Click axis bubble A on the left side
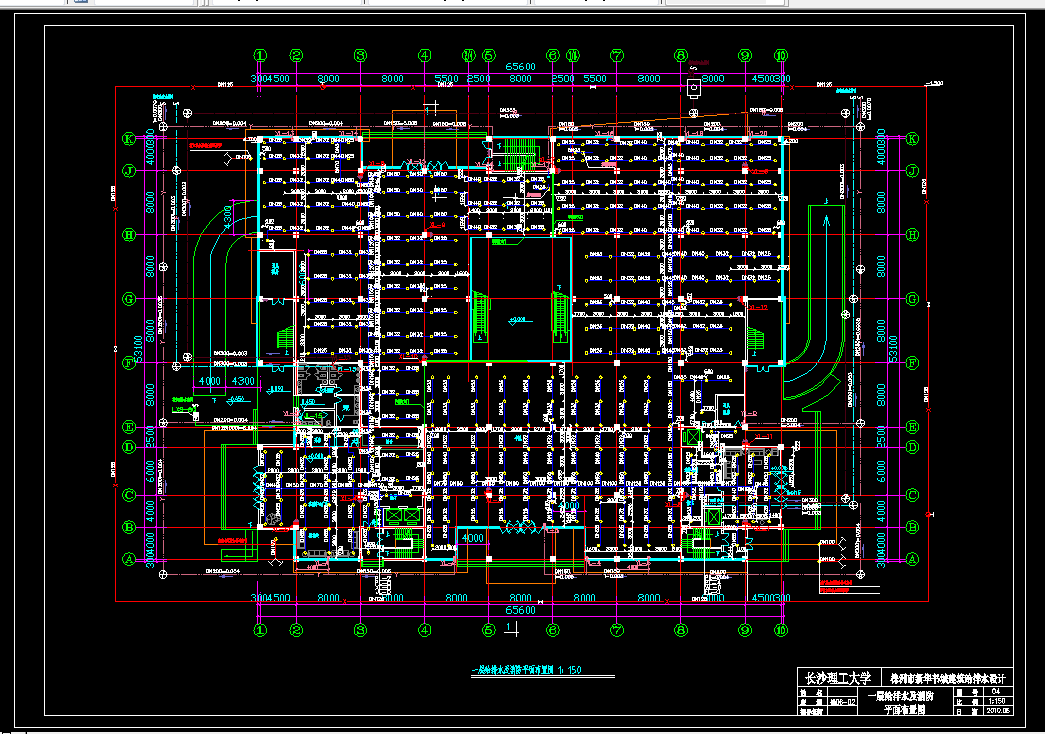Image resolution: width=1045 pixels, height=734 pixels. [x=129, y=559]
